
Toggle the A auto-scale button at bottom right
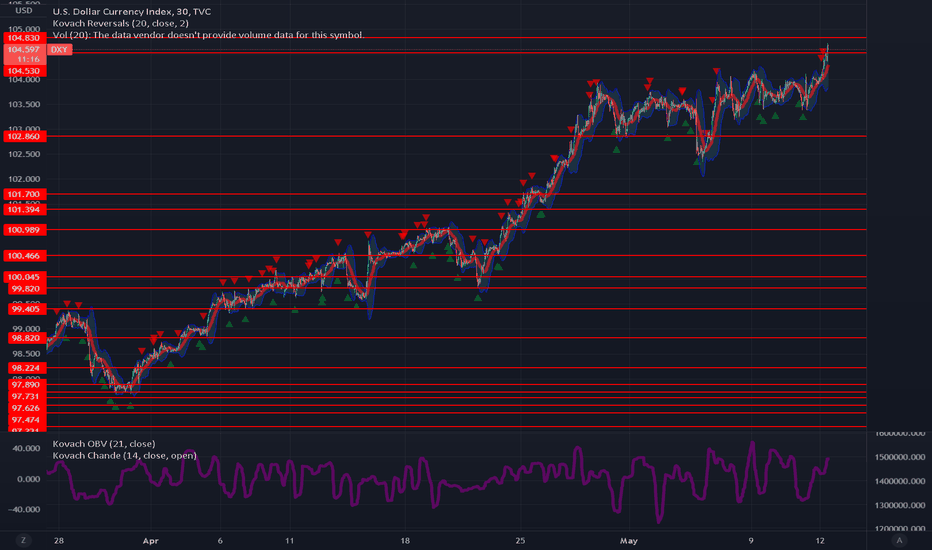899,540
